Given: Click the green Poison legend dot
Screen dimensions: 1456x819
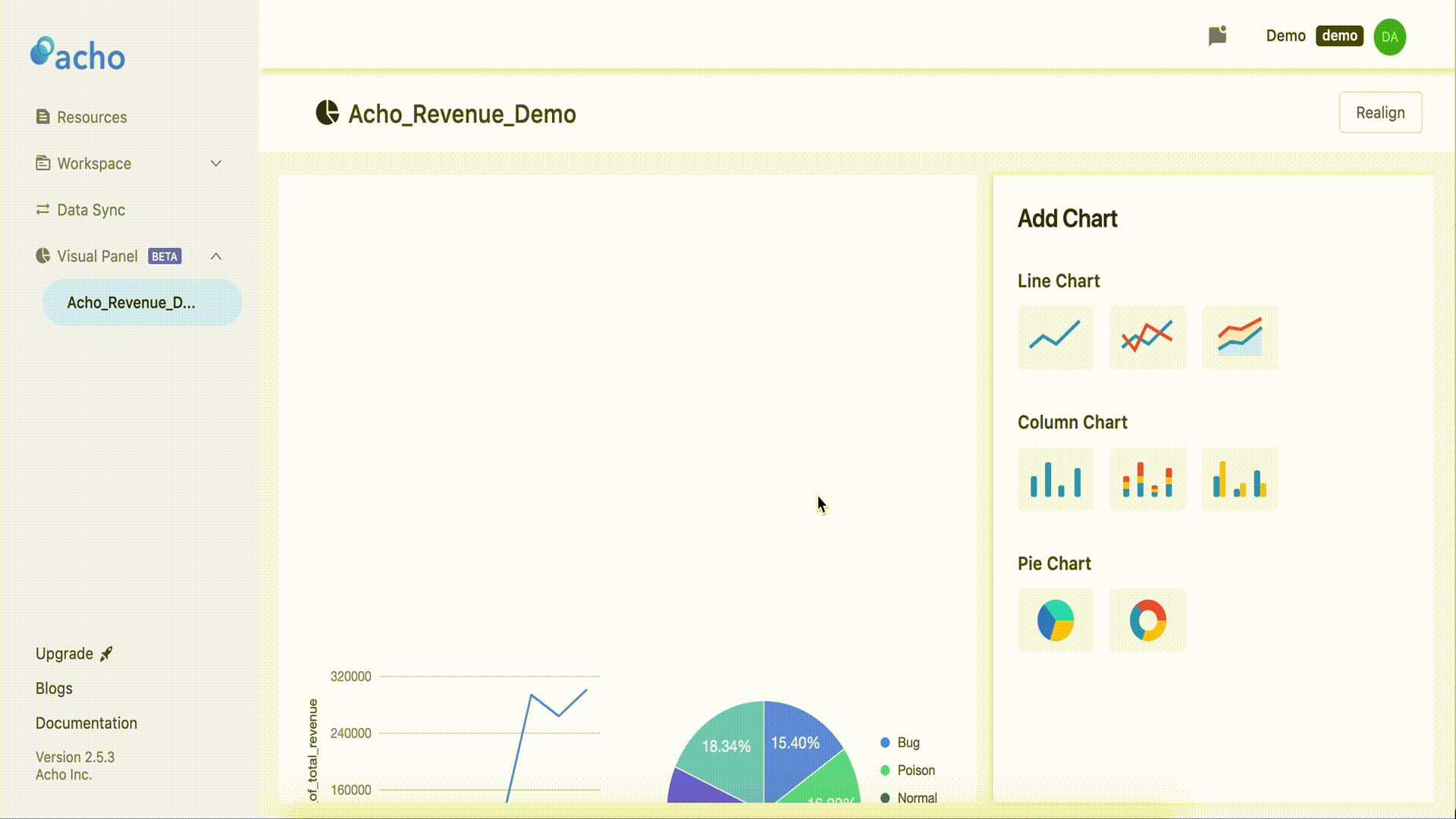Looking at the screenshot, I should [885, 770].
